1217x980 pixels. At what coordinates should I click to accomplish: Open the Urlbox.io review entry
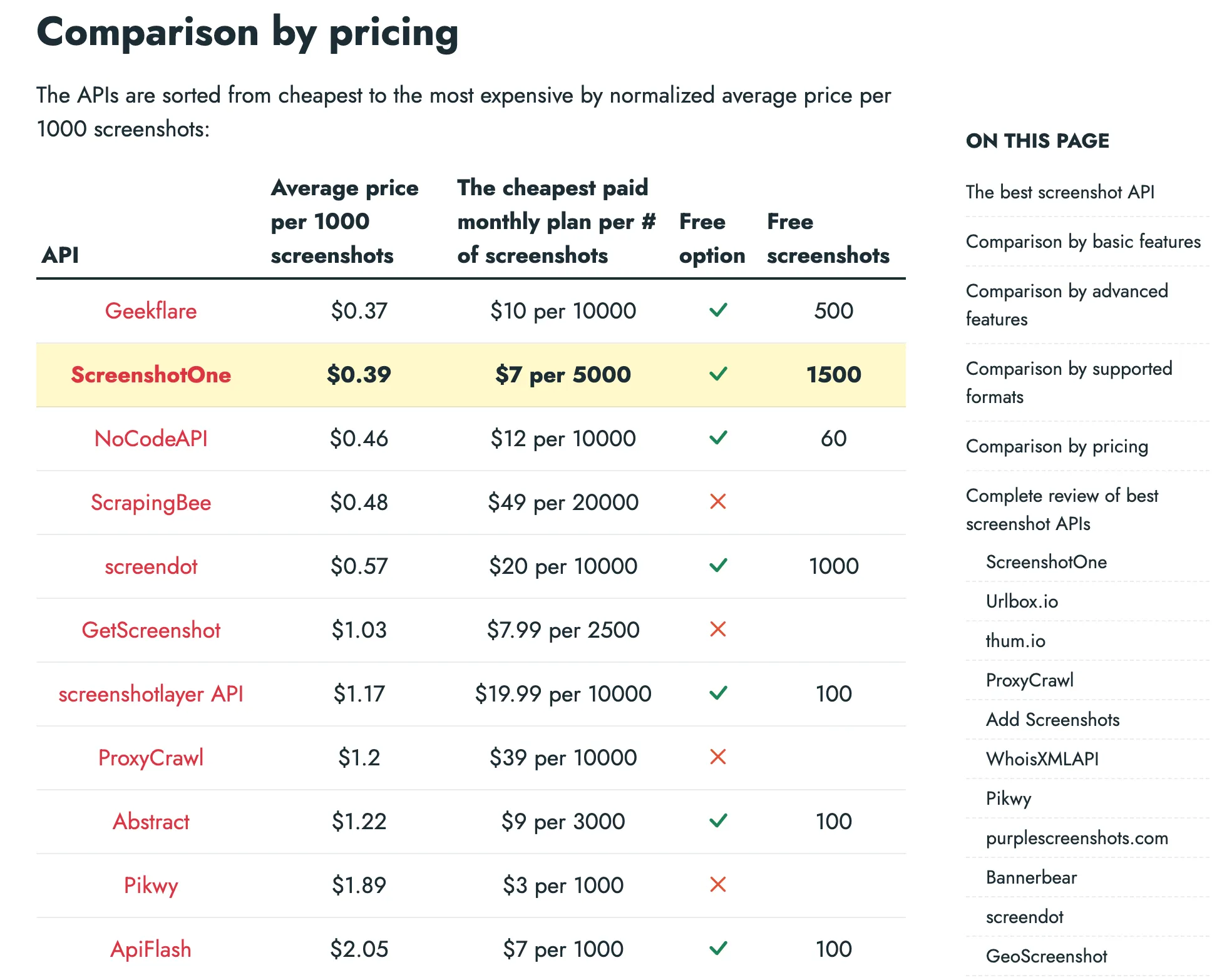1022,601
